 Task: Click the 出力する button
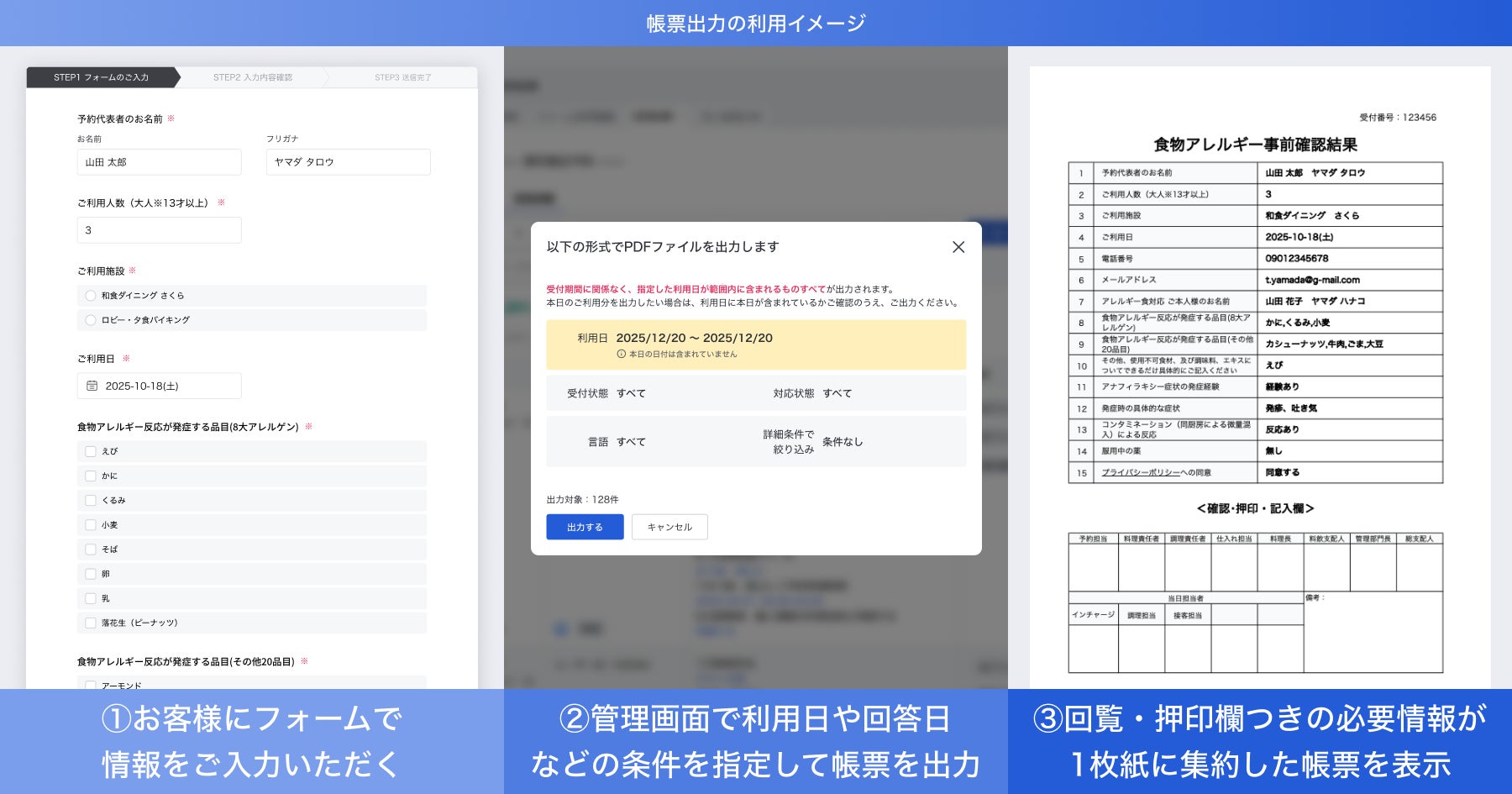[x=585, y=527]
